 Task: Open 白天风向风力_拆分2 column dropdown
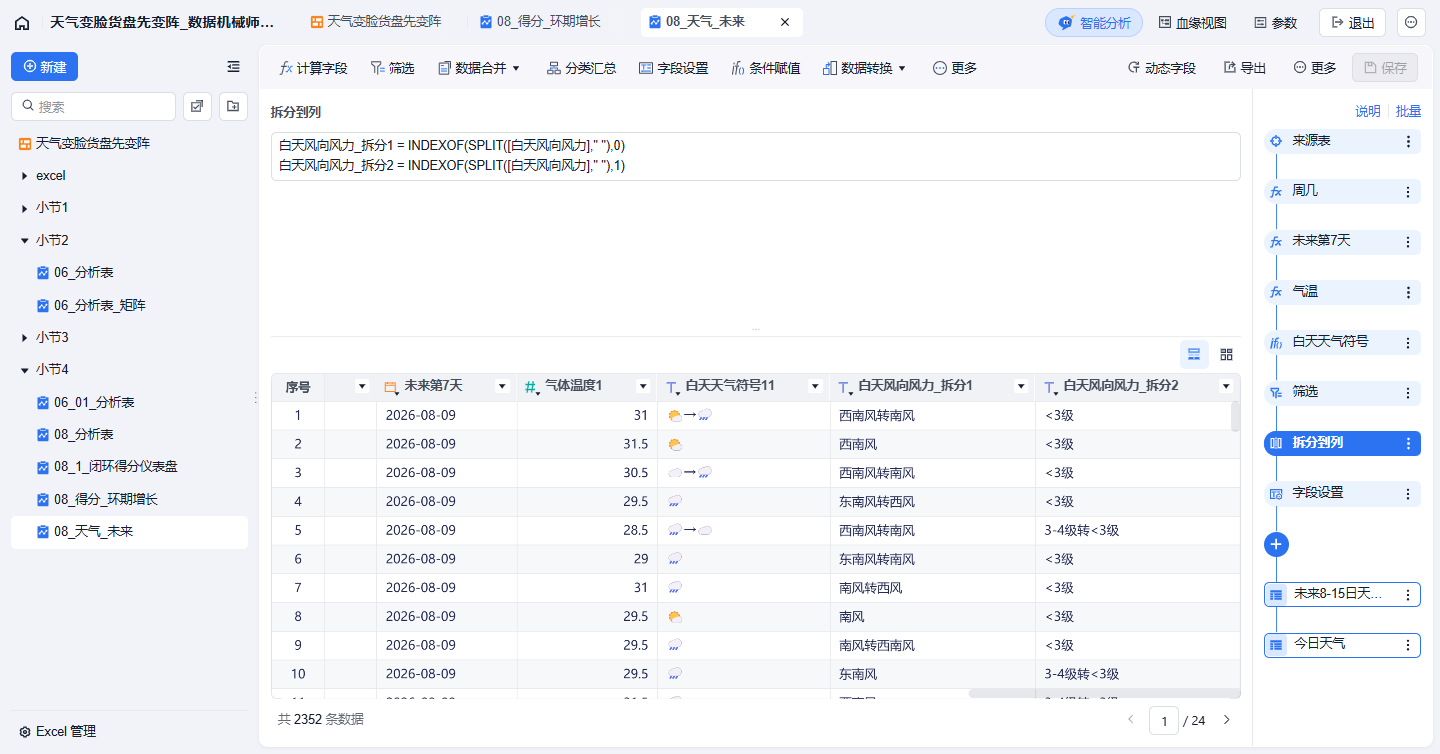[x=1226, y=386]
